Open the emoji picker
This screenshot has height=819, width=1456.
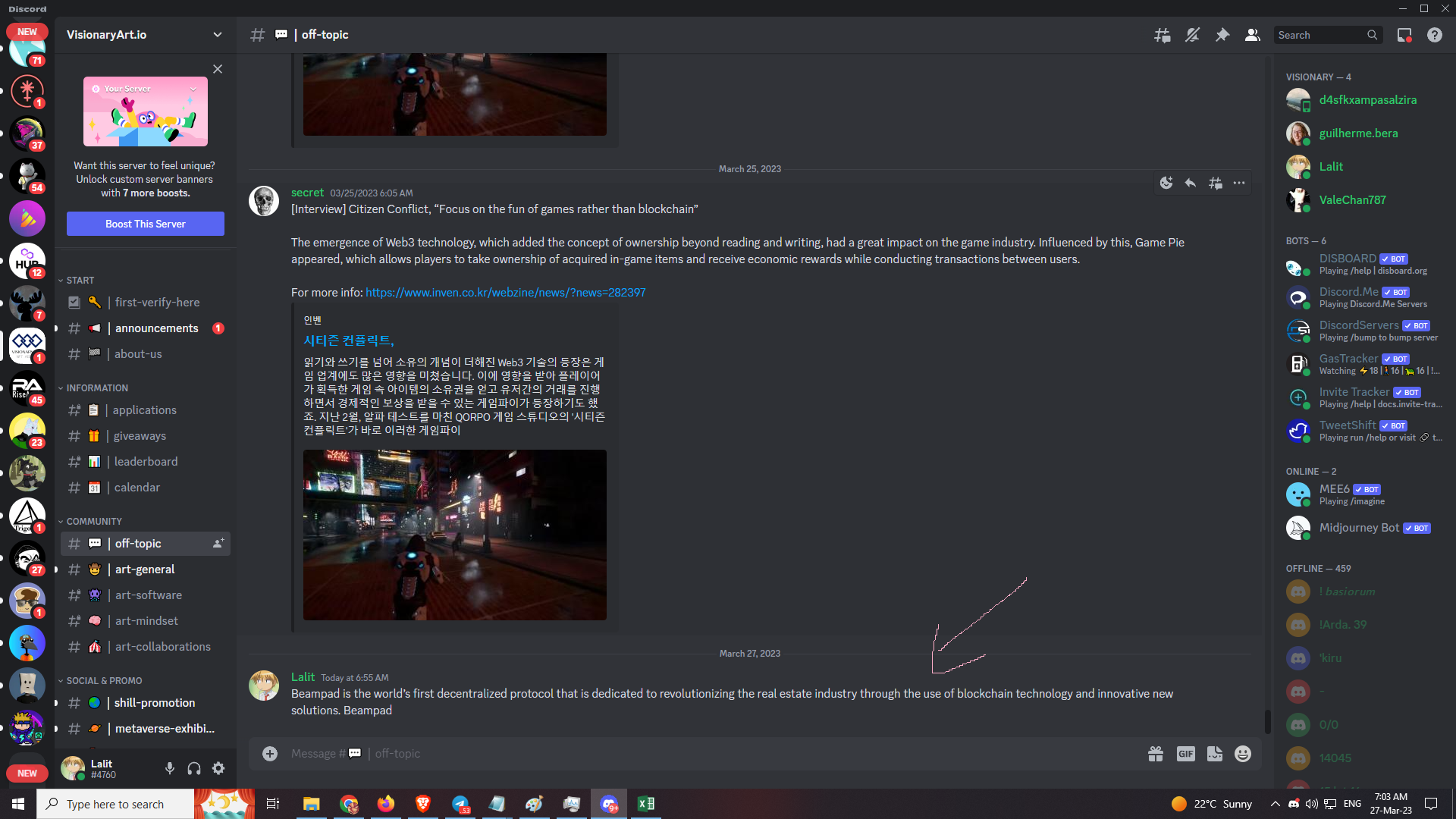(x=1243, y=754)
